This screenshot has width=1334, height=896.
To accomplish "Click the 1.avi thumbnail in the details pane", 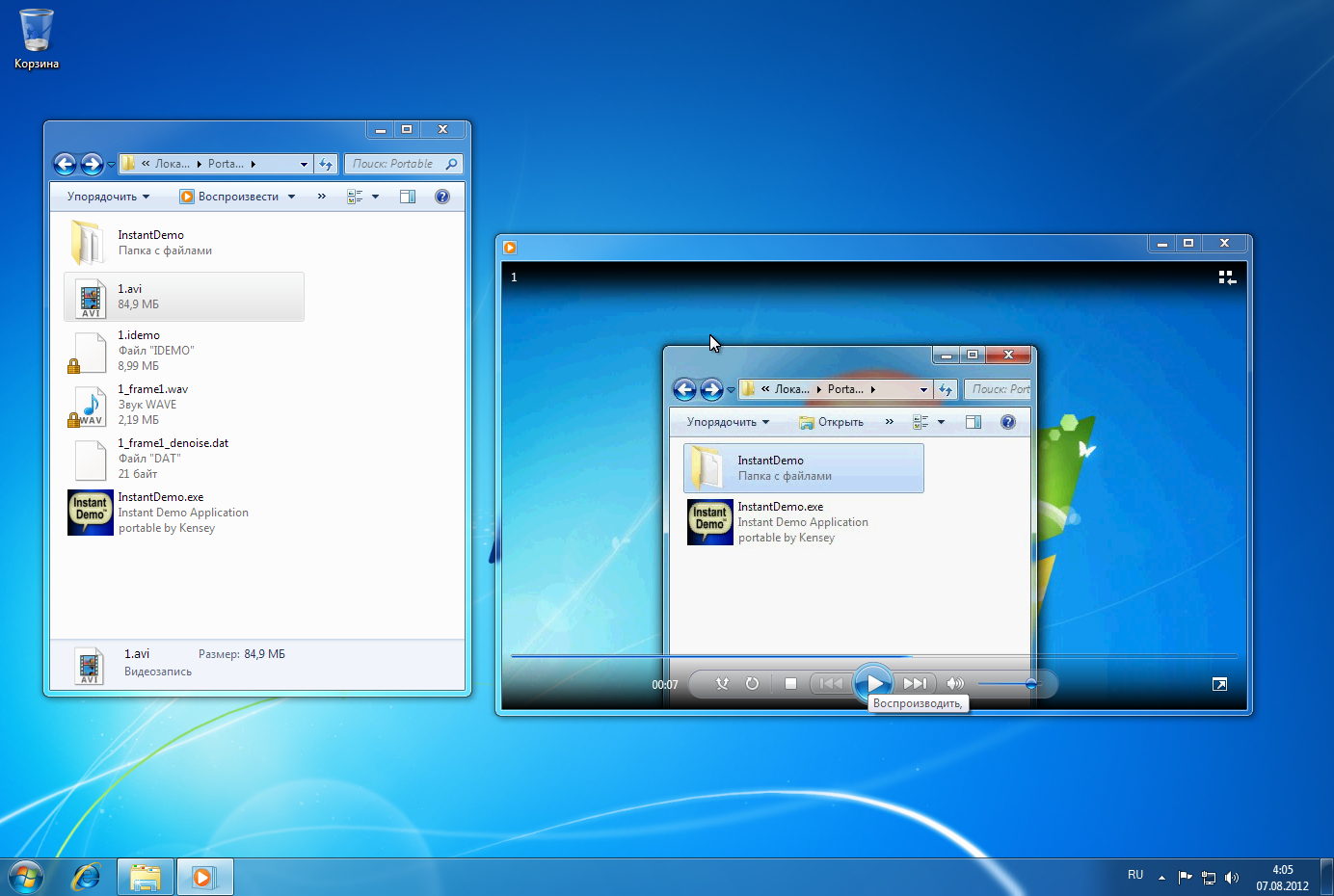I will 90,666.
